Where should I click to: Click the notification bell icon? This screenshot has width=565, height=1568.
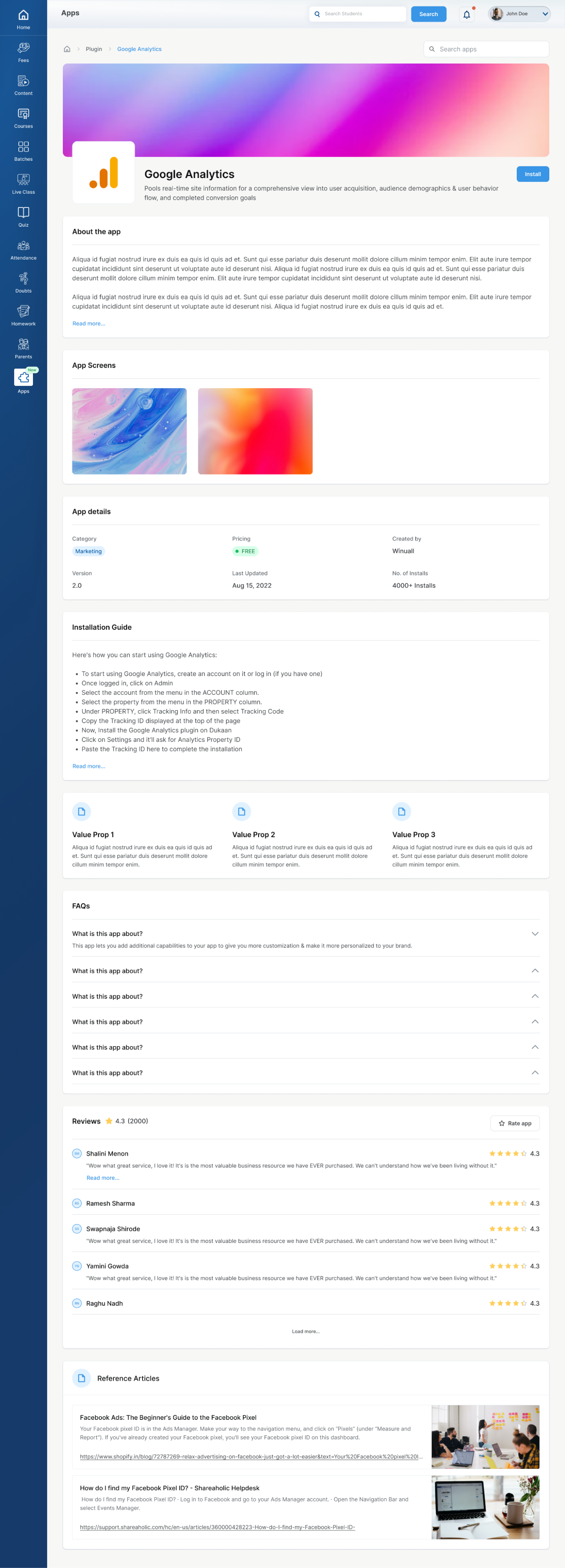pyautogui.click(x=467, y=14)
